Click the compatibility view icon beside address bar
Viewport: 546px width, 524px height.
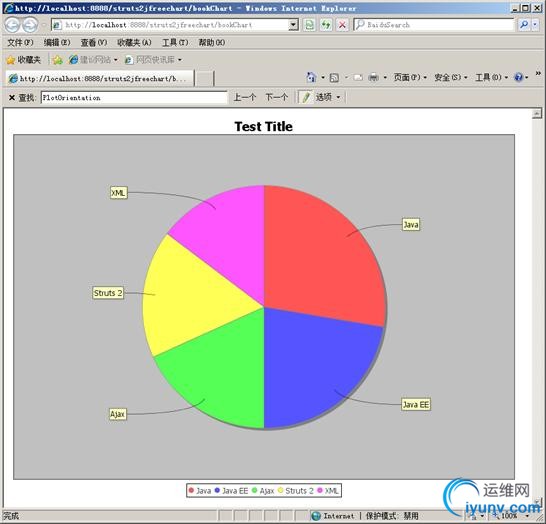coord(309,25)
